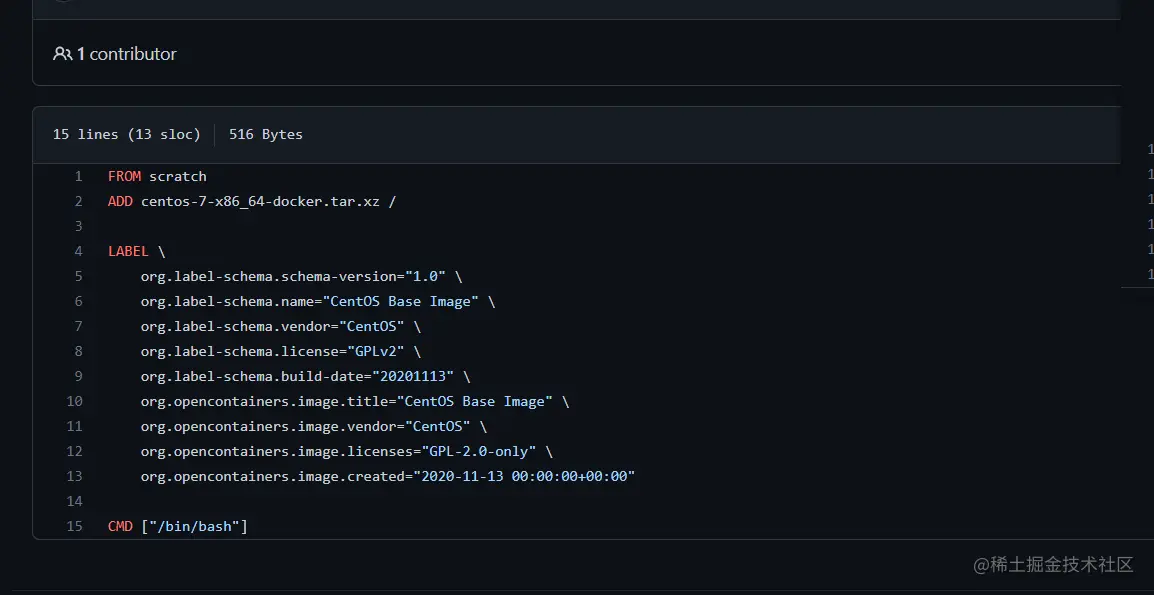The image size is (1154, 595).
Task: Select line number 1
Action: (x=78, y=177)
